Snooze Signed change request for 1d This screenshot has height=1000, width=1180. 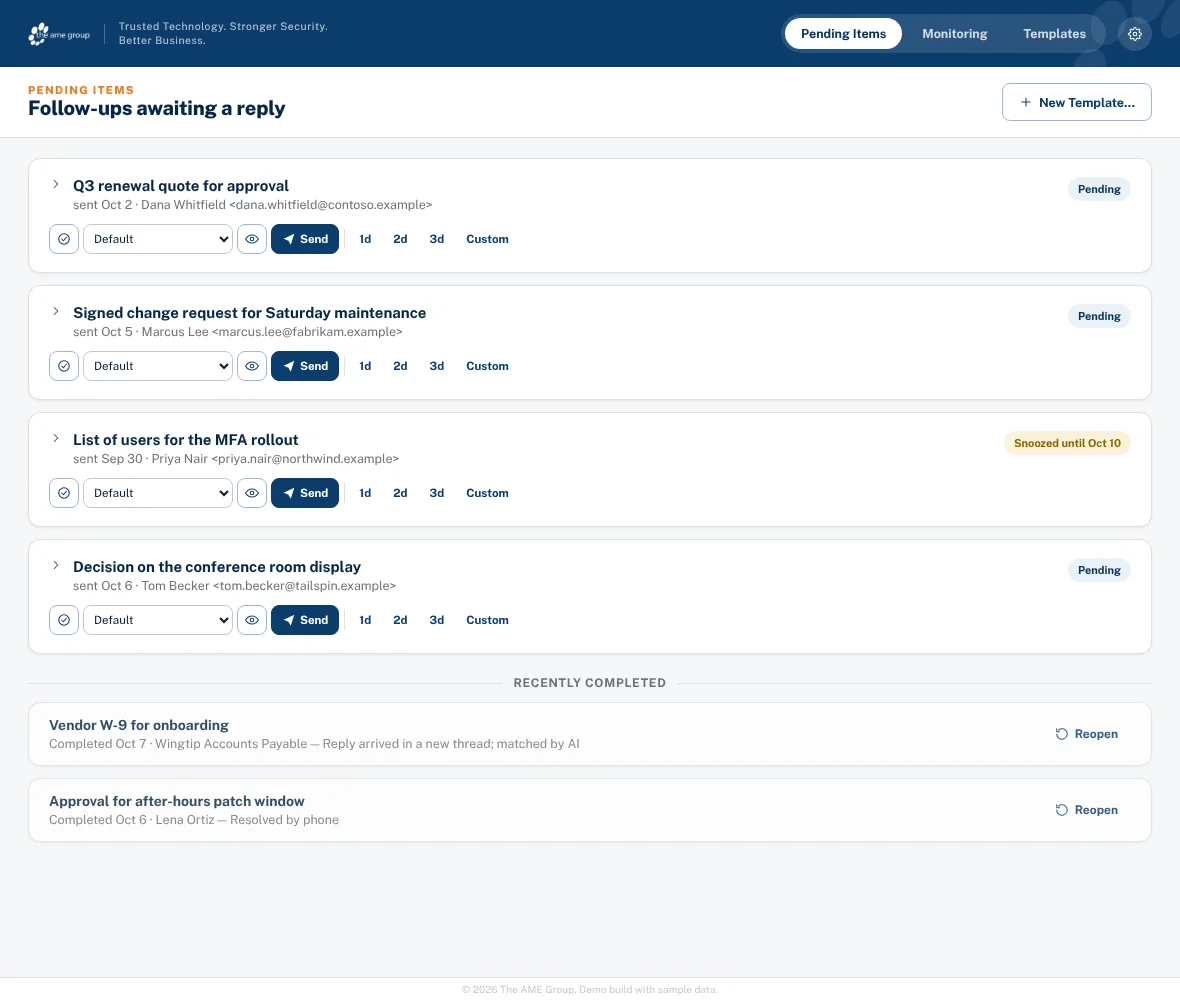[365, 366]
